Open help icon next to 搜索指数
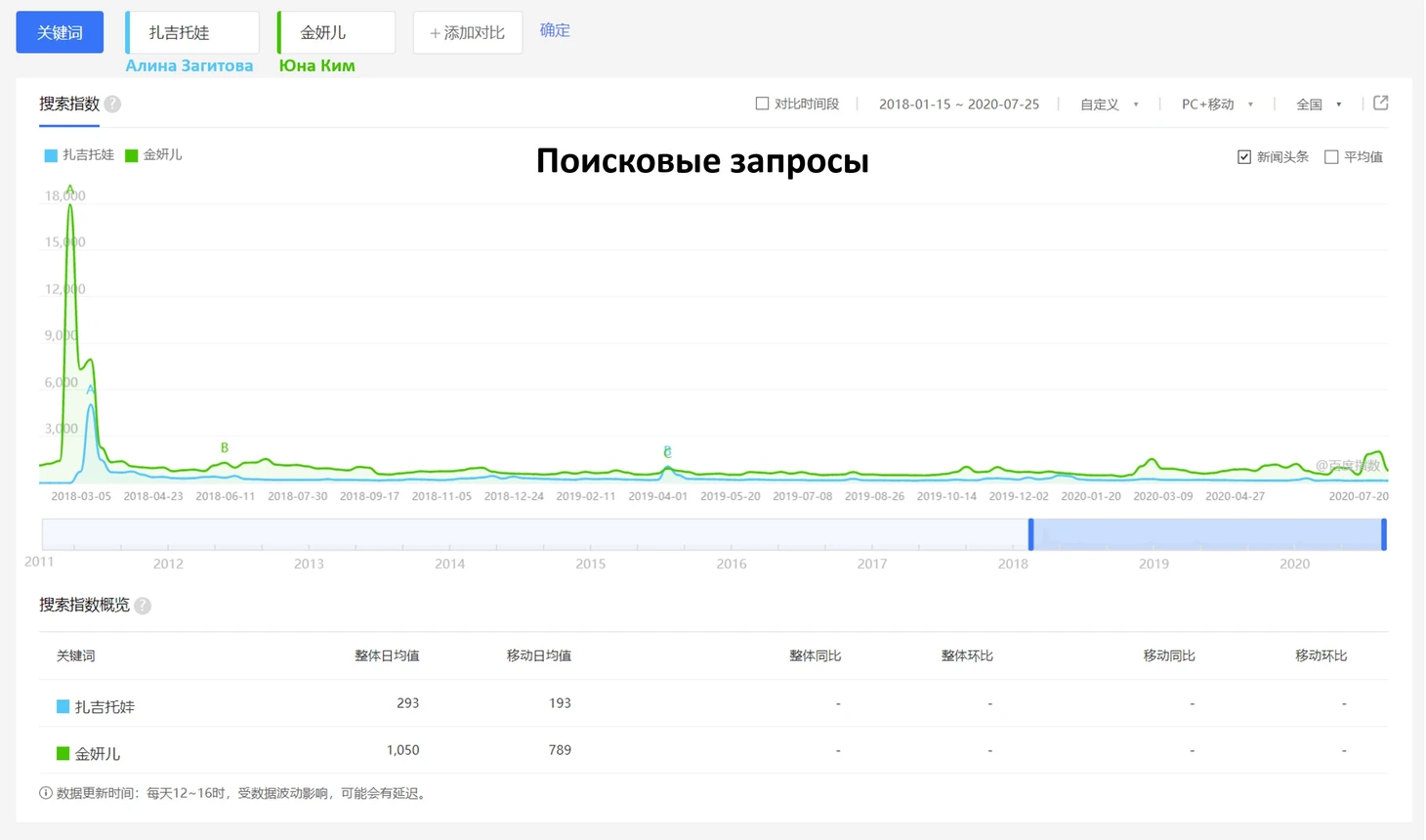 (112, 104)
